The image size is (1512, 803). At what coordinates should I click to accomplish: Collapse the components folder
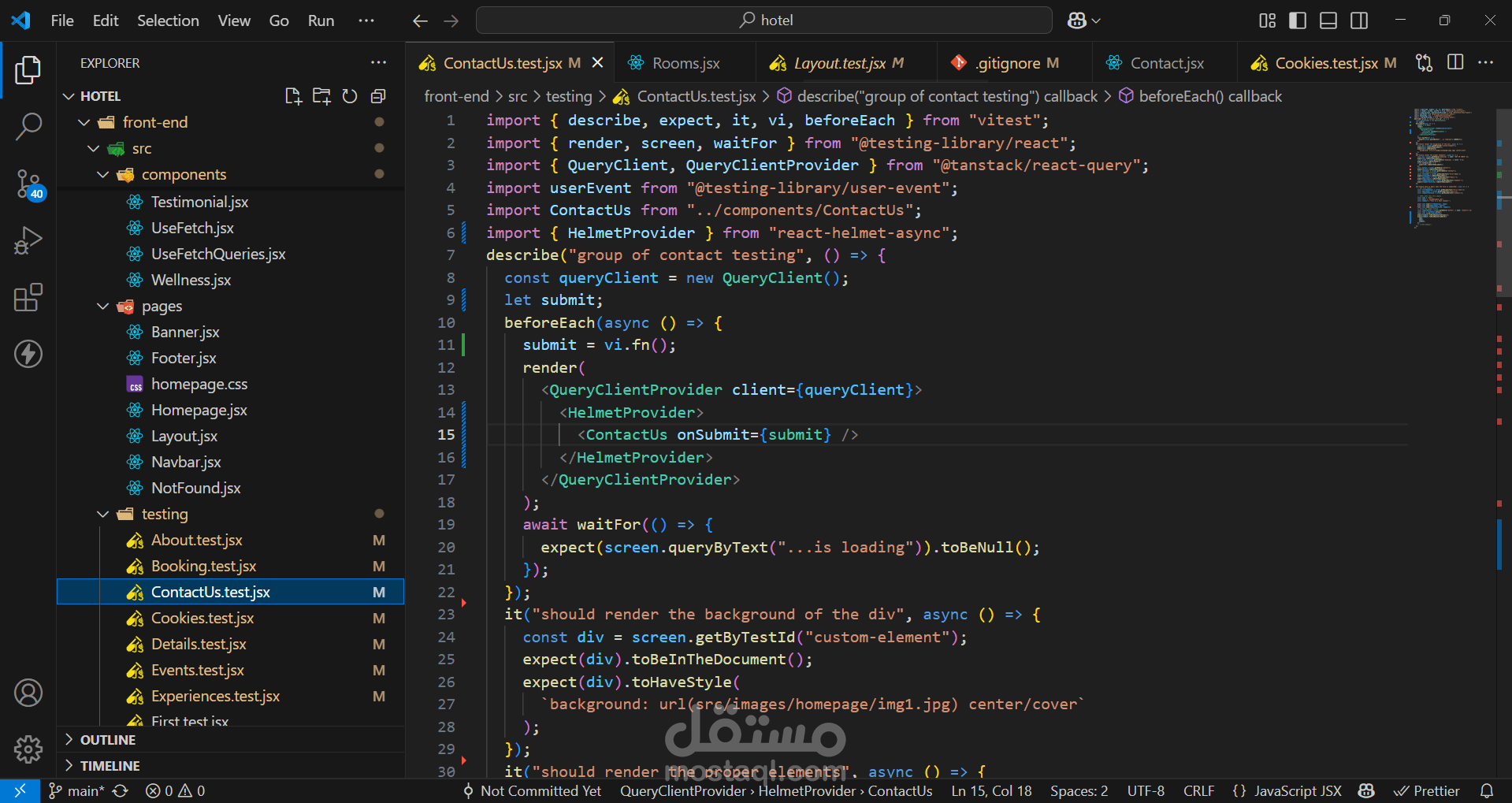pyautogui.click(x=103, y=174)
